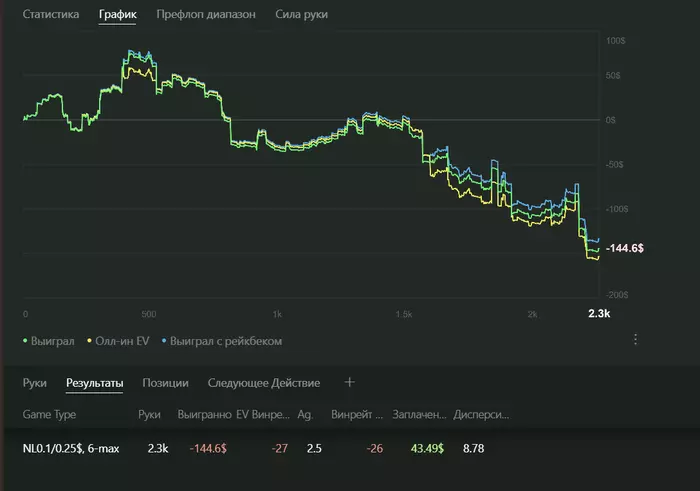Switch to the Позиции tab
The width and height of the screenshot is (700, 491).
pos(165,383)
